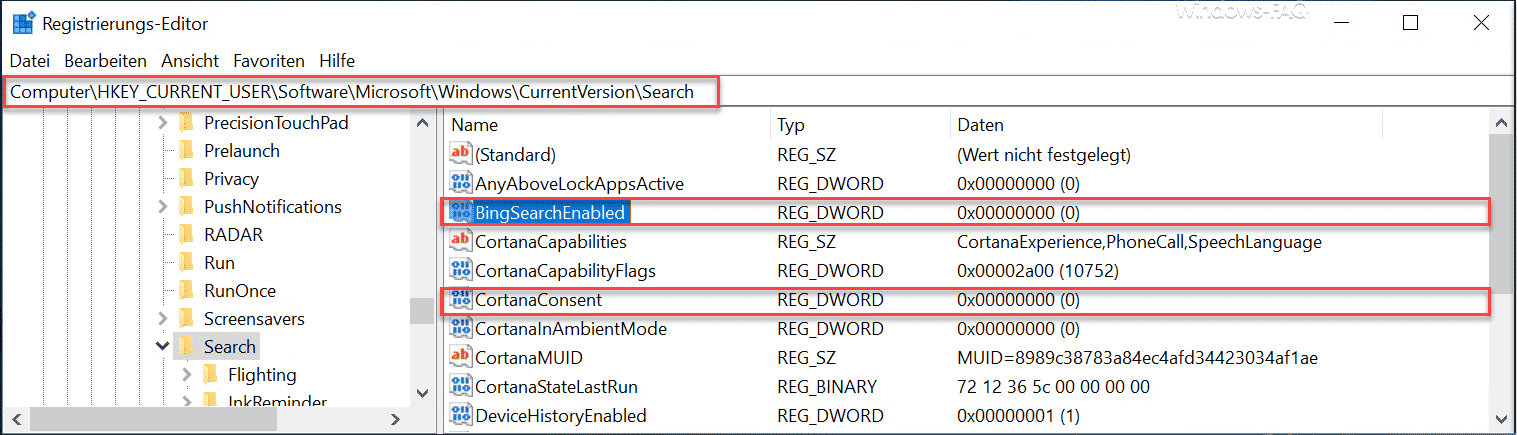1517x435 pixels.
Task: Click the CortanaCapabilities value icon
Action: click(461, 241)
